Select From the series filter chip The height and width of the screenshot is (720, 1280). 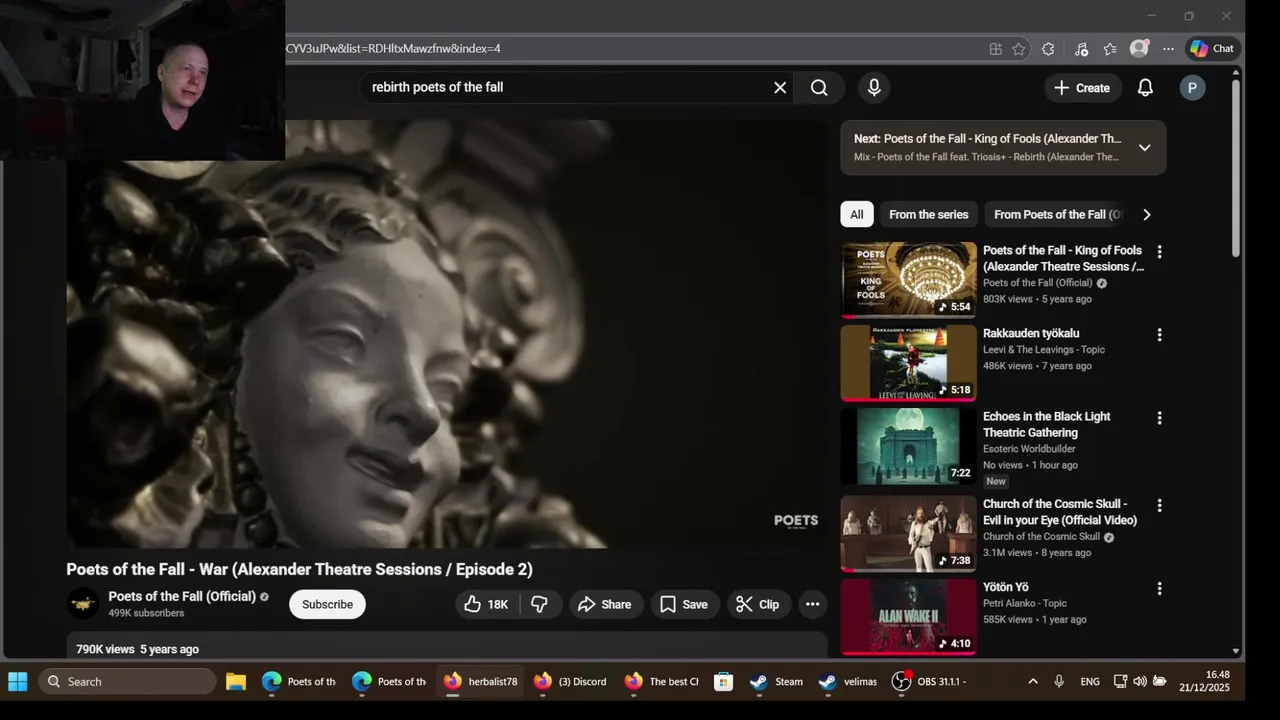click(929, 214)
